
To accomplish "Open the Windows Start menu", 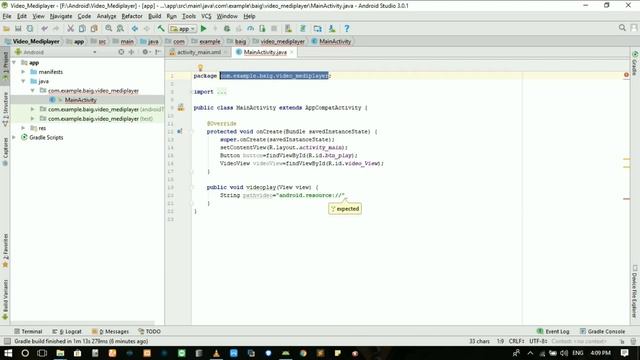I will coord(8,353).
